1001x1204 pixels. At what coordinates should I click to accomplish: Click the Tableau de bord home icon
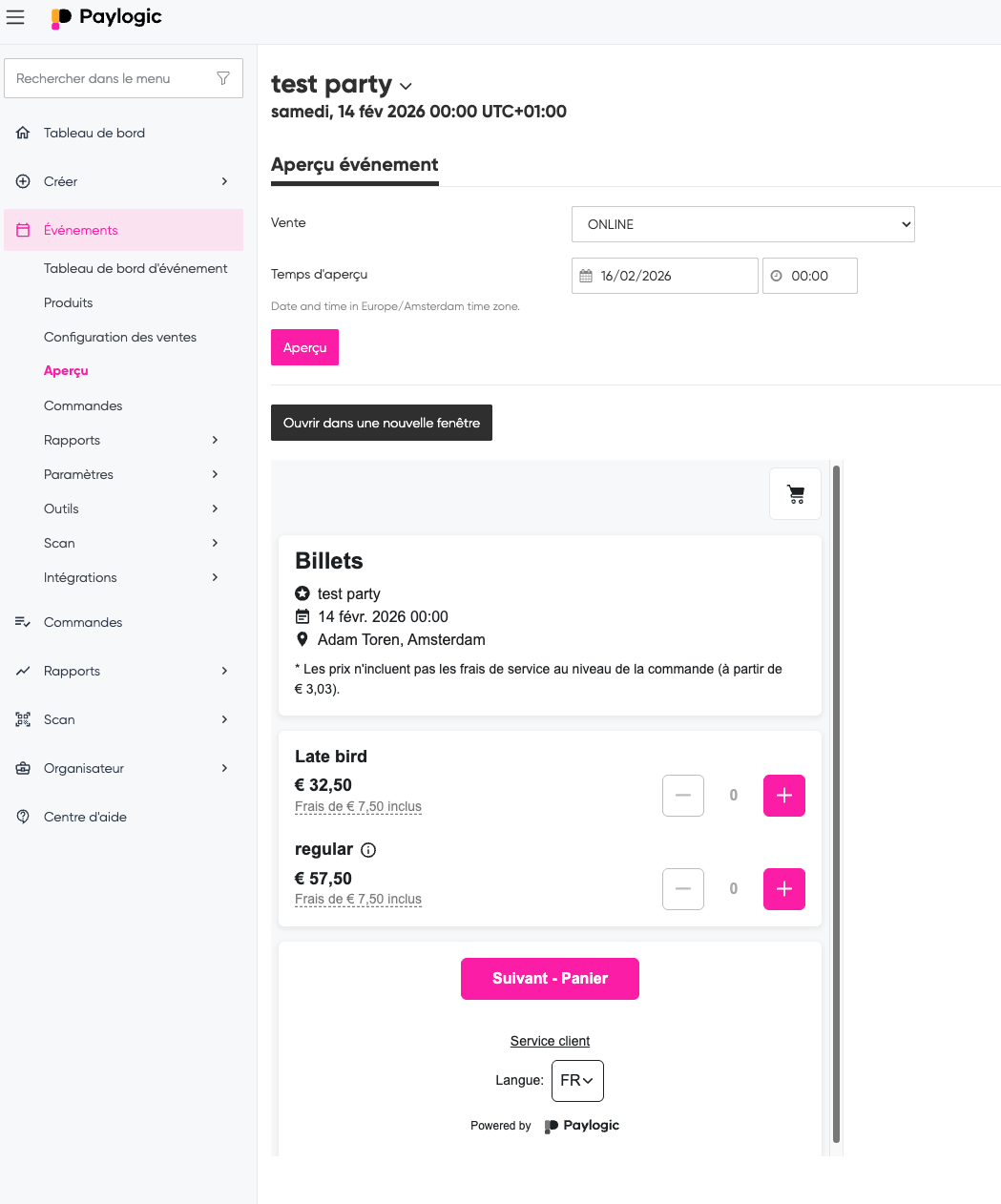(23, 133)
